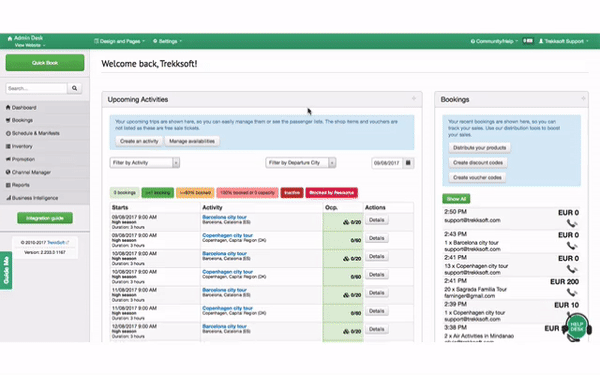This screenshot has height=375, width=600.
Task: Focus the sidebar Search field
Action: click(x=37, y=88)
